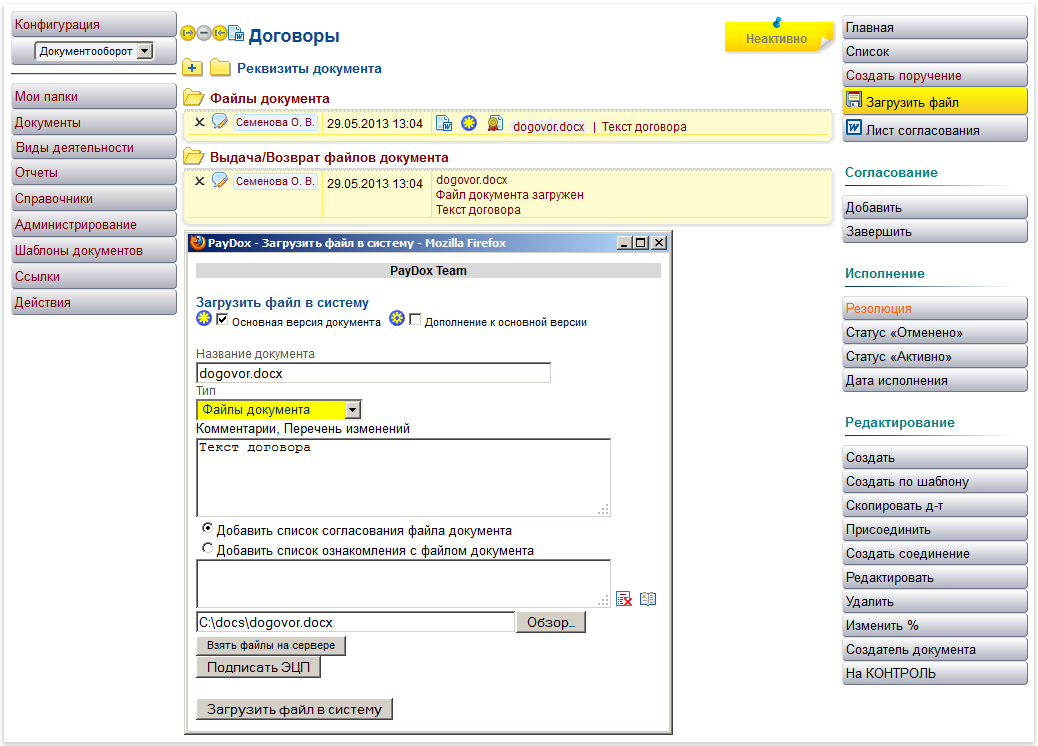This screenshot has width=1038, height=746.
Task: Click the pin icon on Неактивно sticky note
Action: pos(778,22)
